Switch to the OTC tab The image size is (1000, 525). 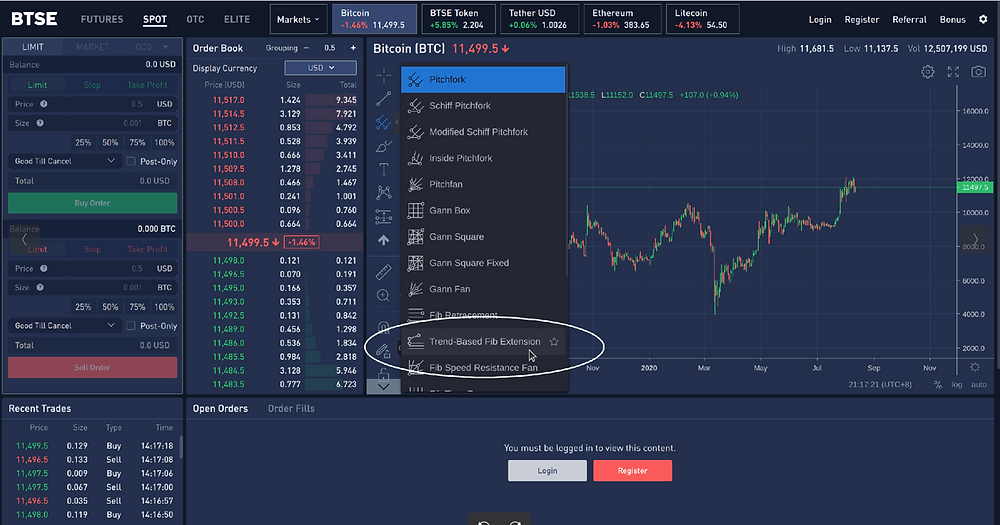[x=195, y=20]
